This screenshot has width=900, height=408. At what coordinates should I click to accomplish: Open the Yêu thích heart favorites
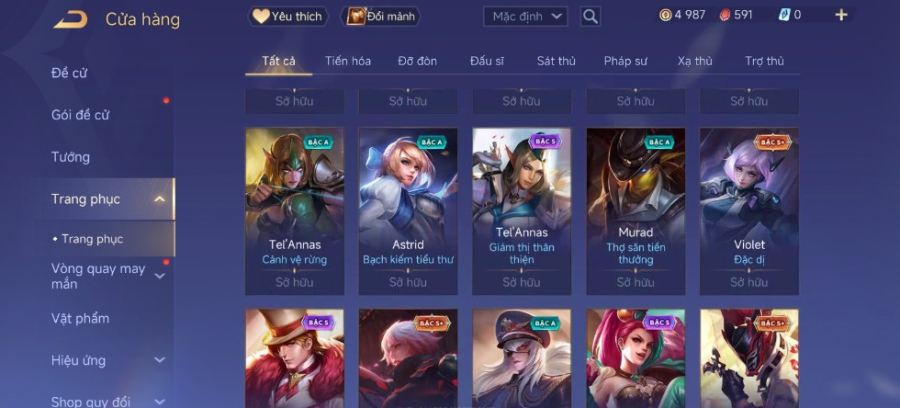(288, 17)
